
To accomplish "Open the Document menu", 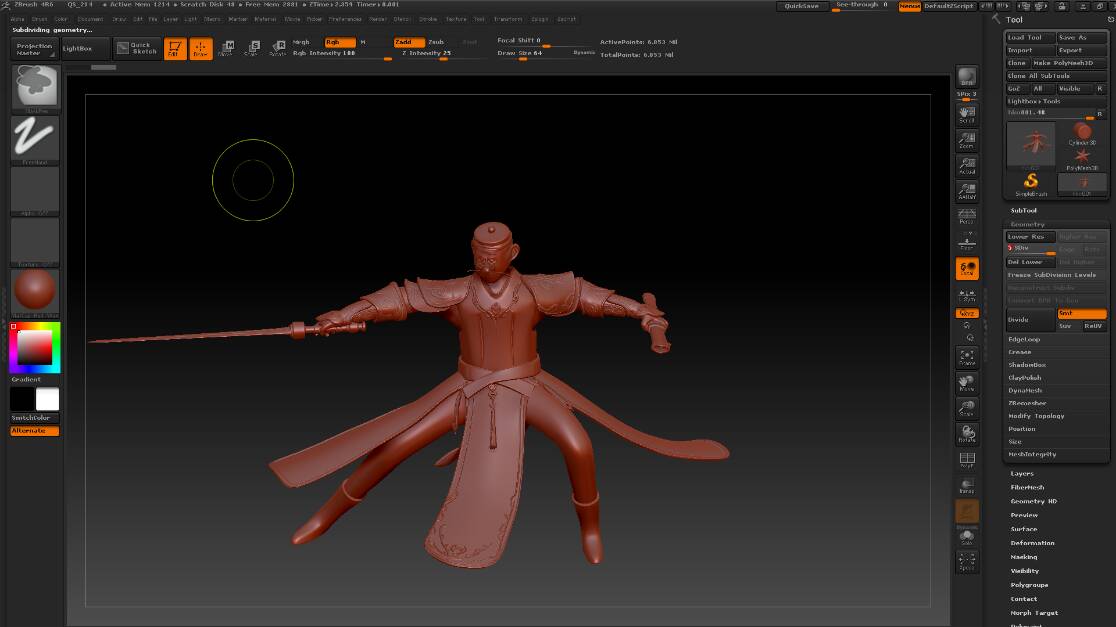I will pyautogui.click(x=90, y=19).
